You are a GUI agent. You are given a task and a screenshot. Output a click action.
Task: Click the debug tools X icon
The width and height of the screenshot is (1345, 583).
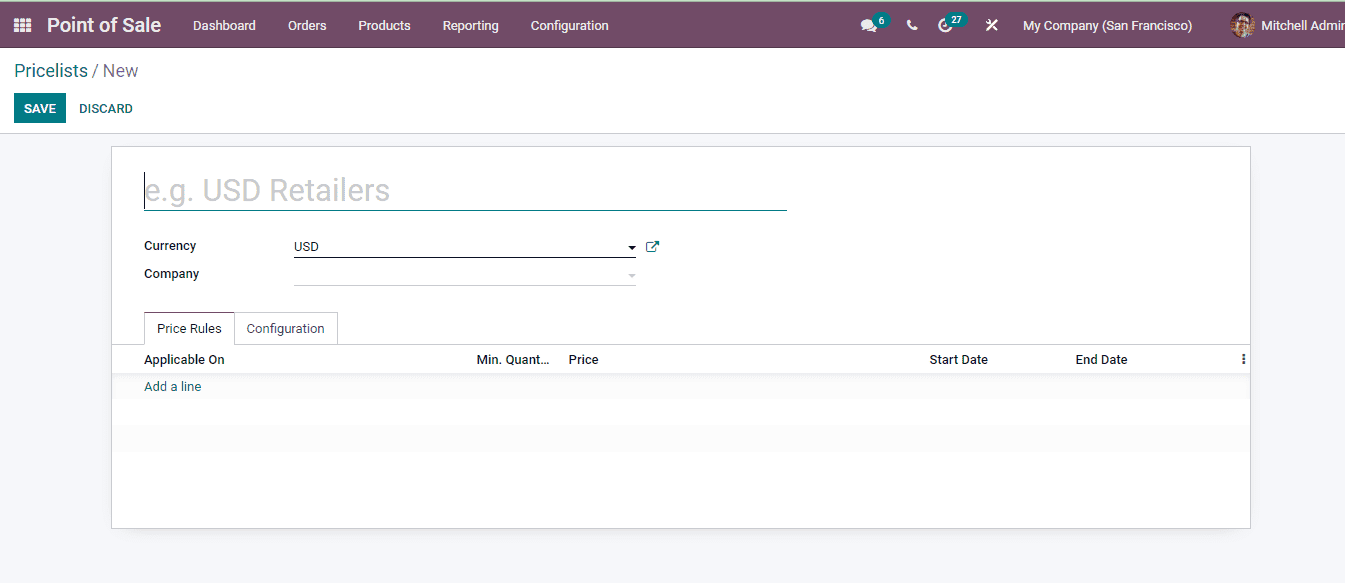click(992, 26)
